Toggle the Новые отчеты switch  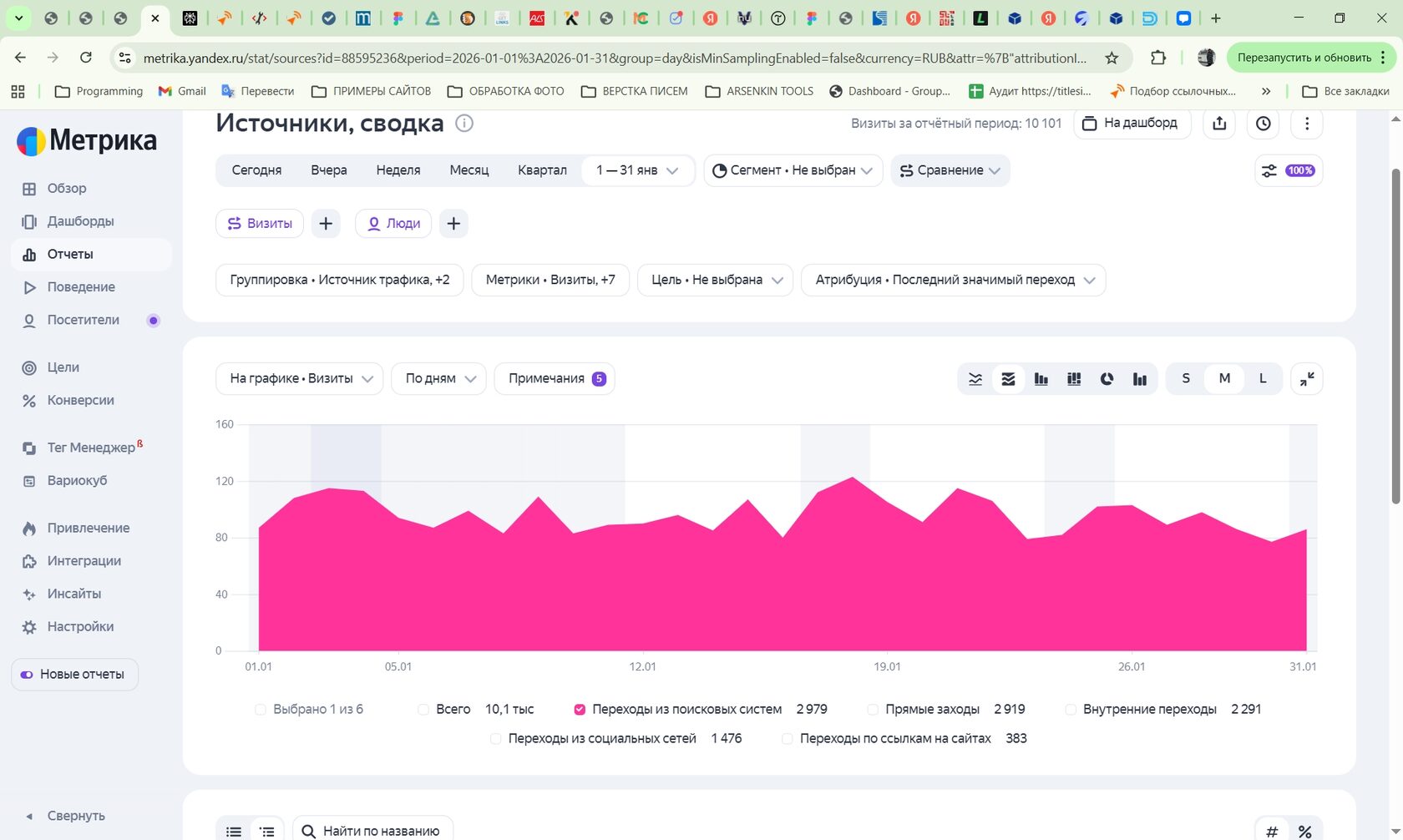click(27, 675)
